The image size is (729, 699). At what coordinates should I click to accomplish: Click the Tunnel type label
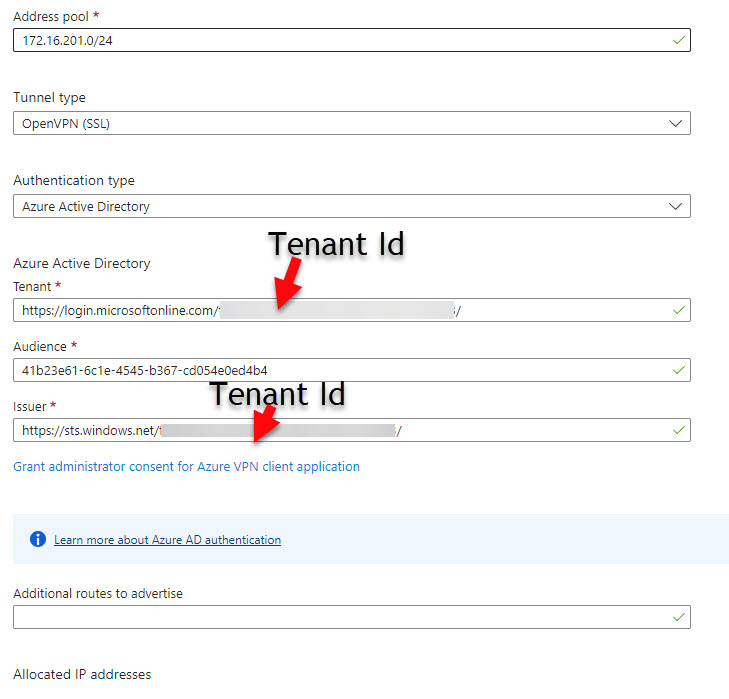point(49,98)
